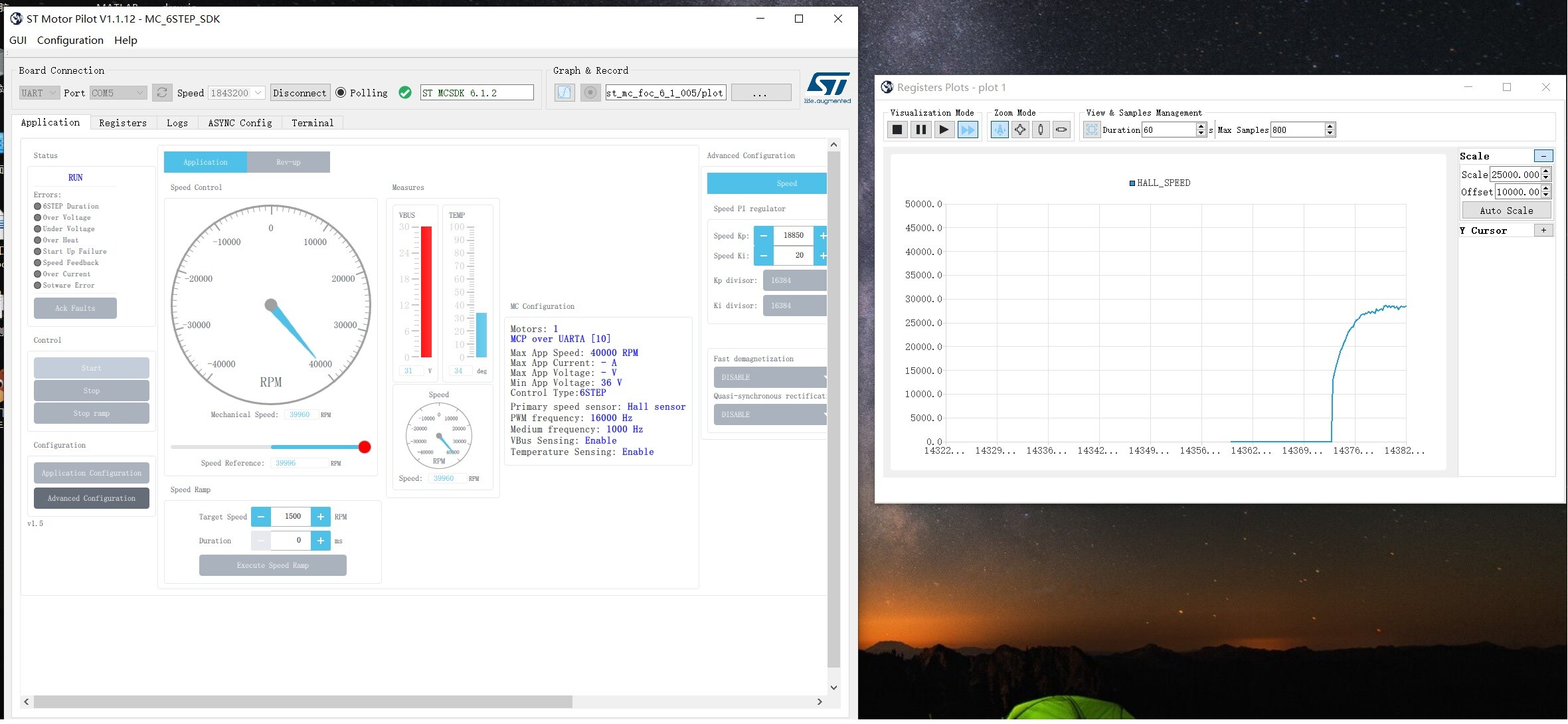1568x724 pixels.
Task: Open the Configuration menu
Action: point(70,40)
